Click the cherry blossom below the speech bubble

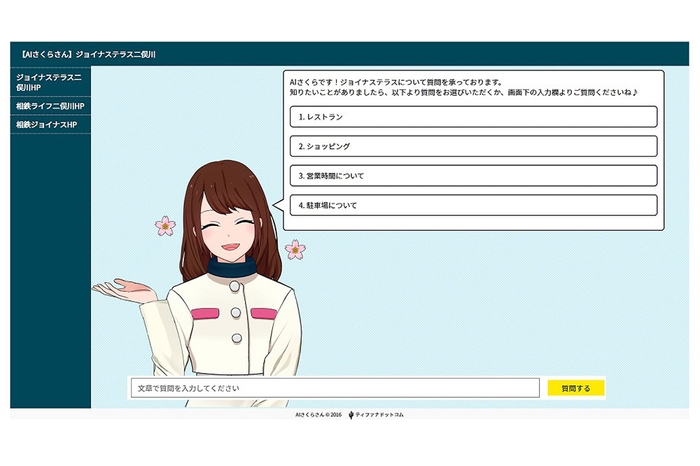pyautogui.click(x=294, y=249)
